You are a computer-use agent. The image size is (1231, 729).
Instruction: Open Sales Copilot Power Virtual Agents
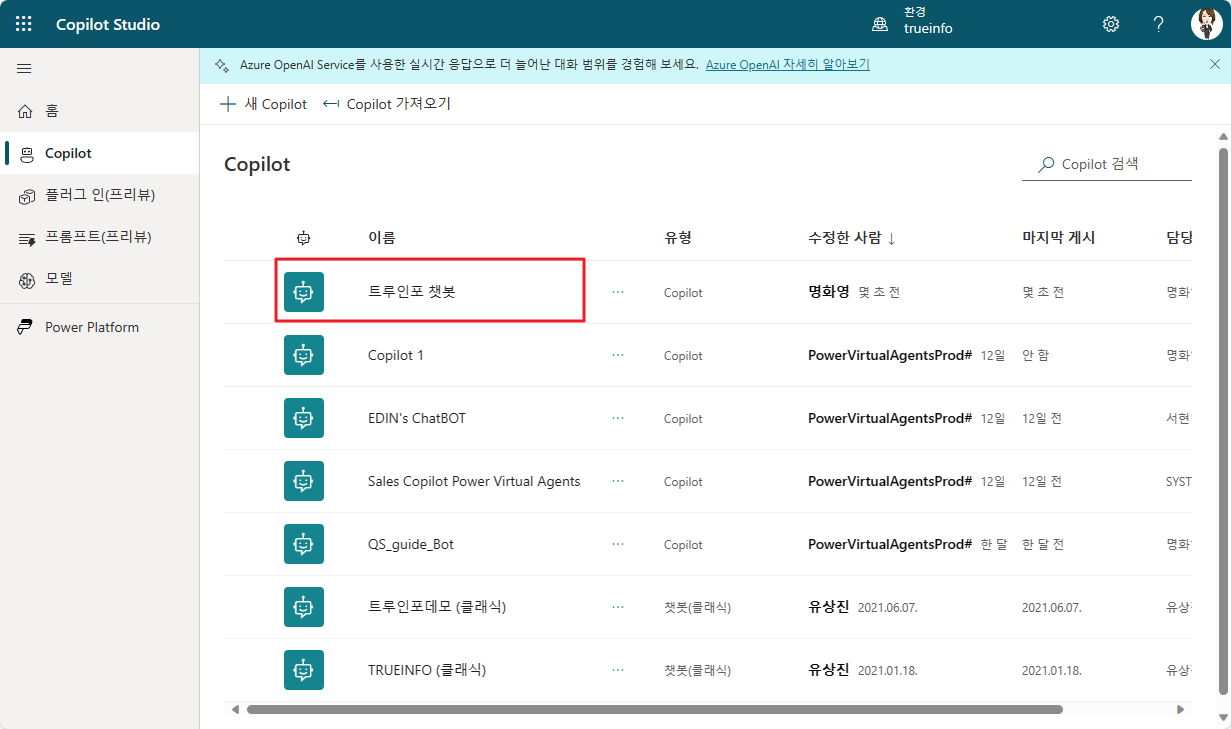pyautogui.click(x=474, y=481)
